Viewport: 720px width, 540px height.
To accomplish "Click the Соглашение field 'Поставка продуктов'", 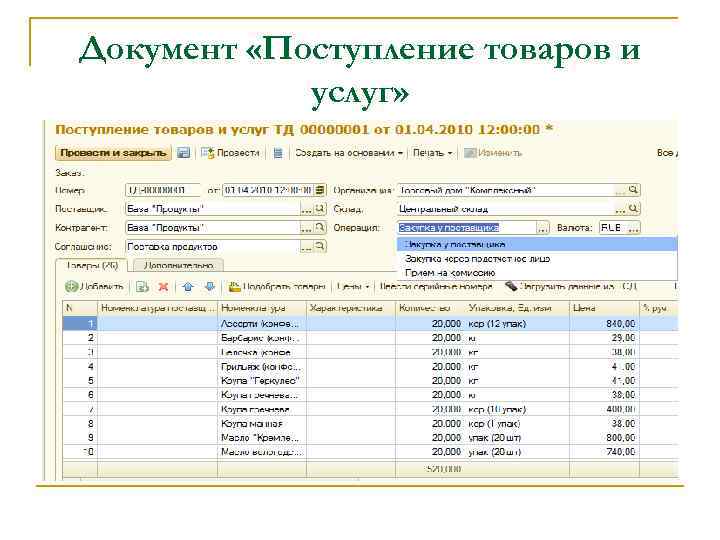I will [x=213, y=247].
